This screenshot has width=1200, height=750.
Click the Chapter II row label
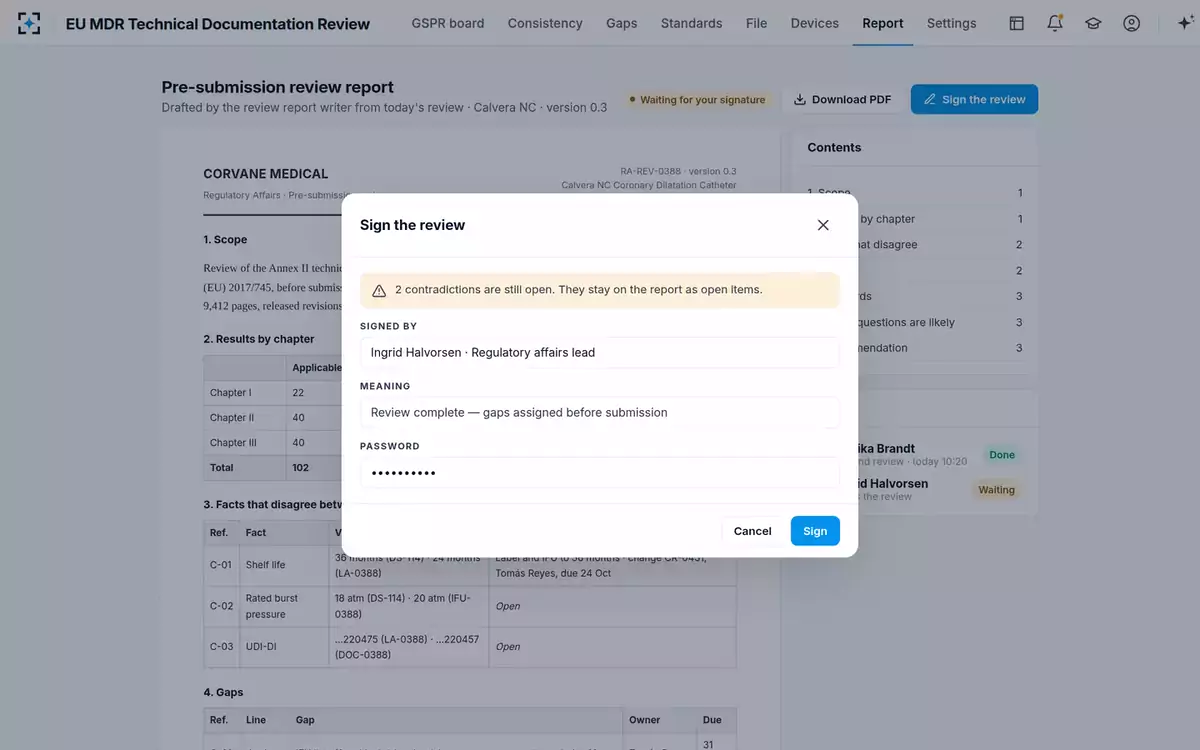click(x=245, y=418)
